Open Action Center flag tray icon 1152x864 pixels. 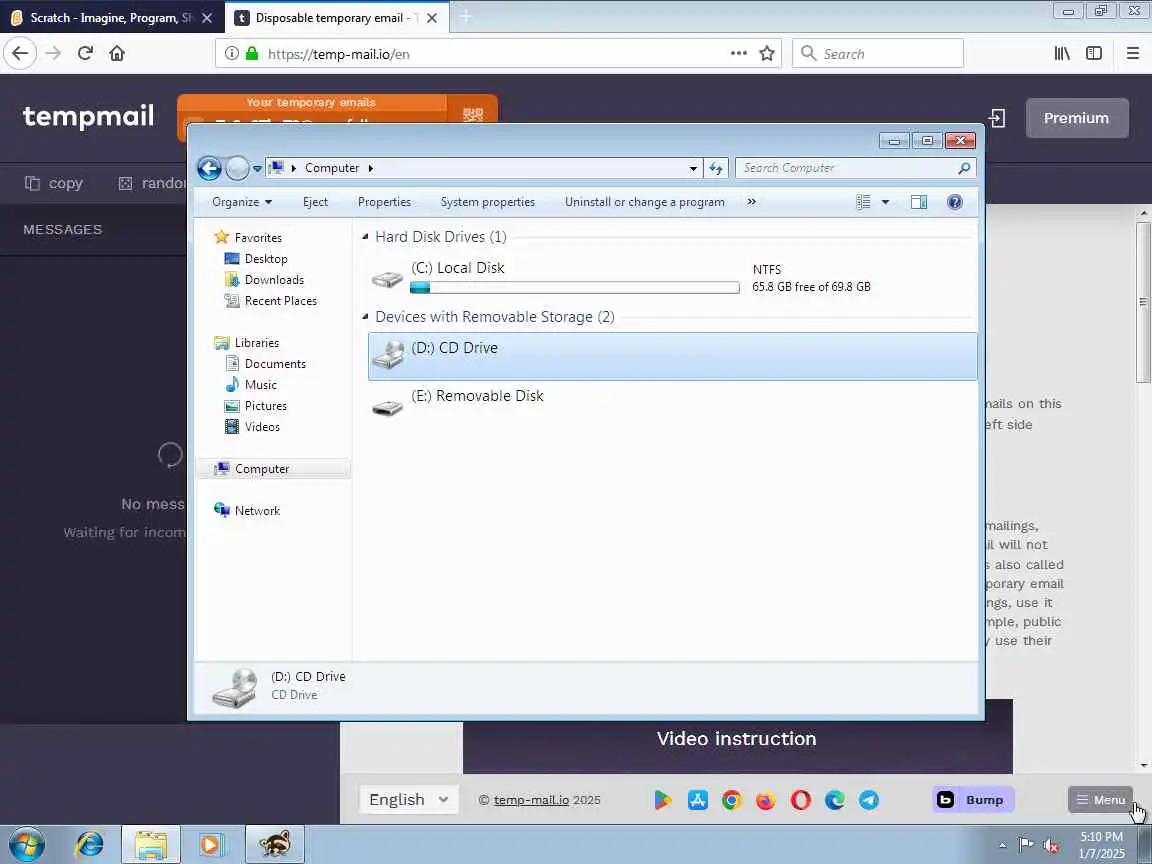click(x=1026, y=845)
